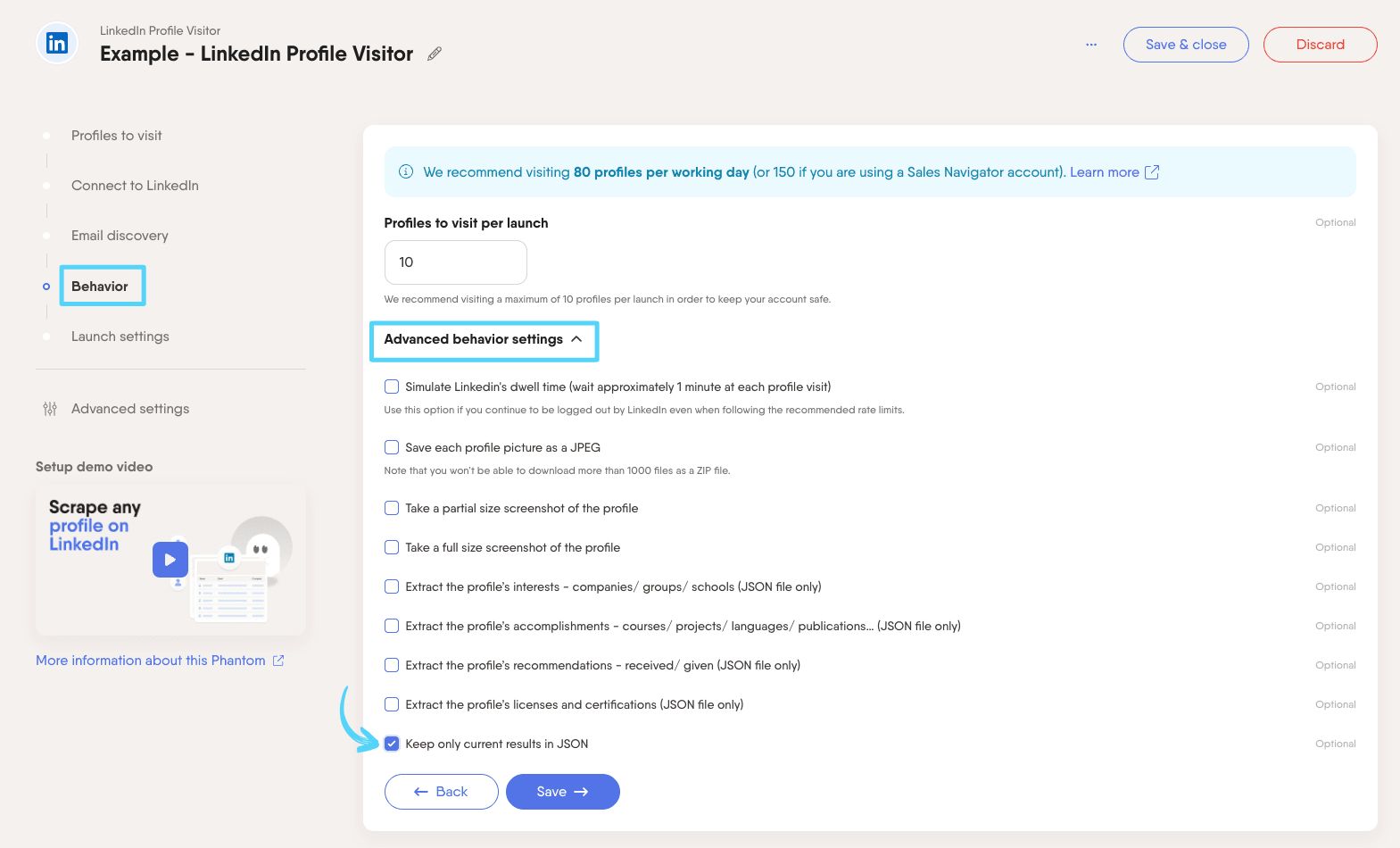Select the Email discovery step
The height and width of the screenshot is (848, 1400).
click(x=120, y=236)
